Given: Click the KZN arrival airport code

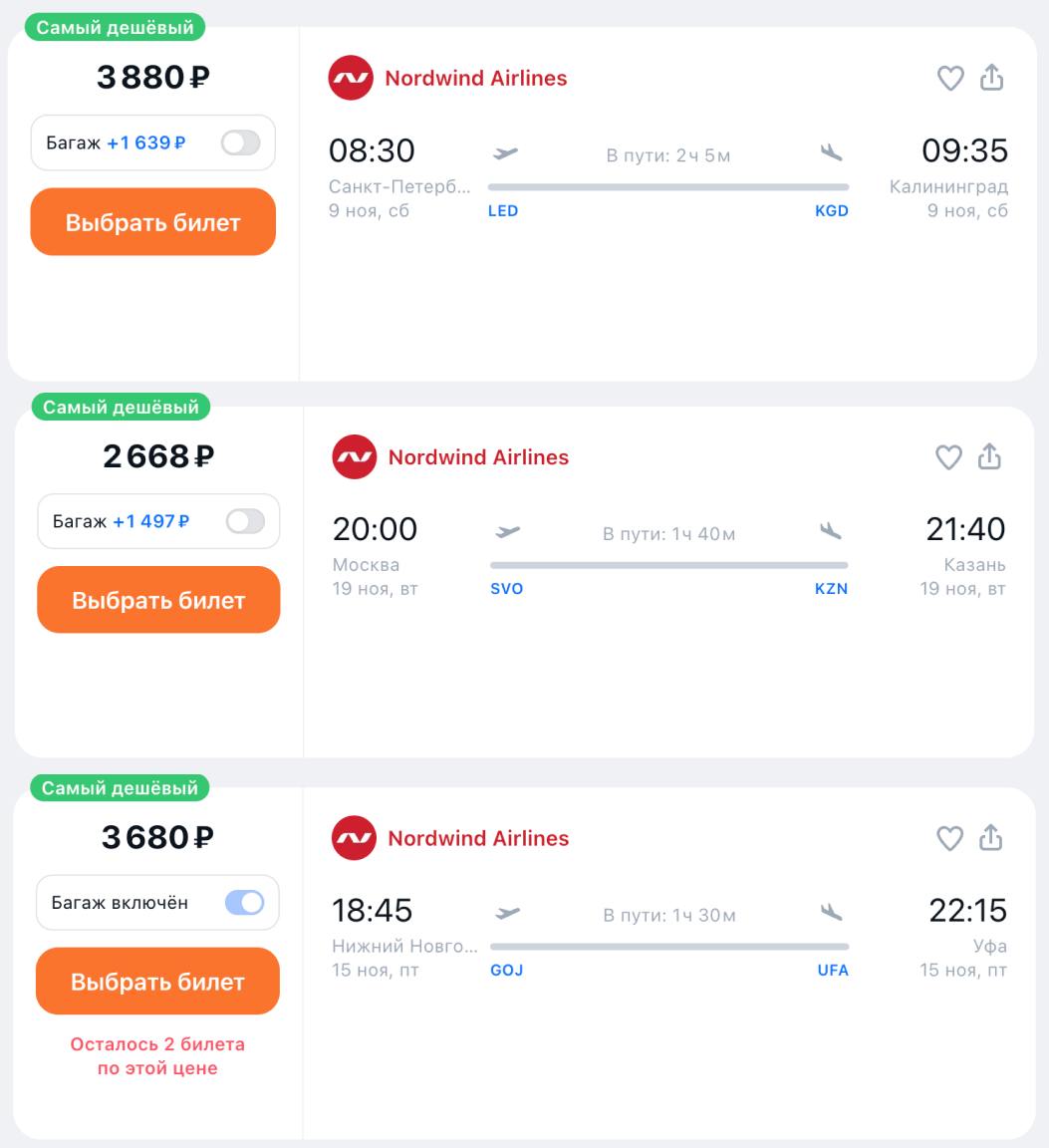Looking at the screenshot, I should [x=831, y=589].
